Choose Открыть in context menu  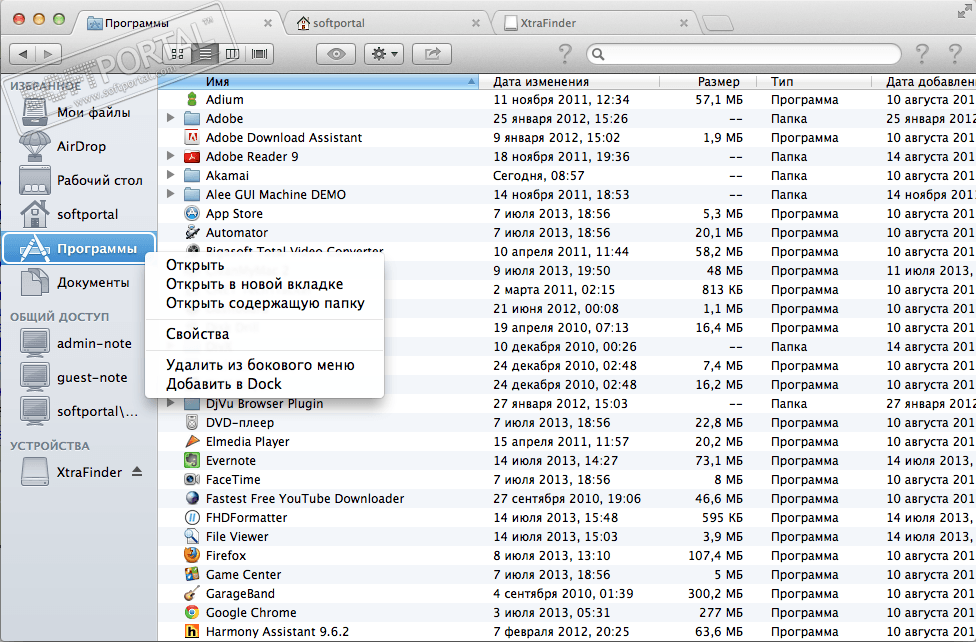point(265,265)
